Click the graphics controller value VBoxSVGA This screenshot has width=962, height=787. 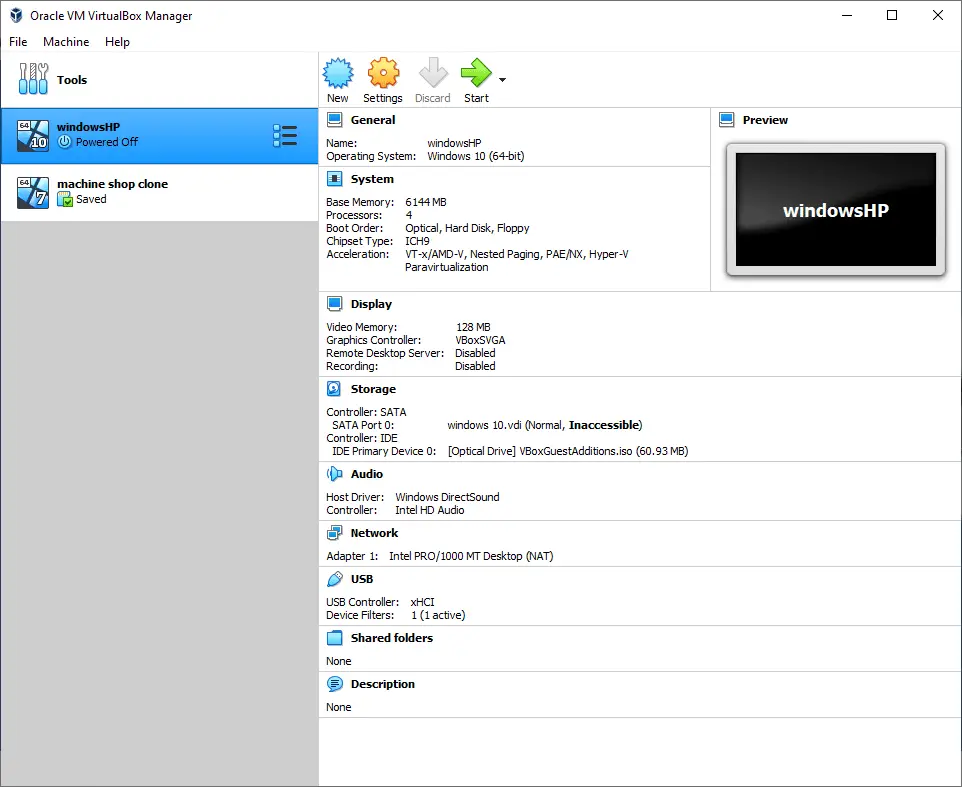[480, 340]
